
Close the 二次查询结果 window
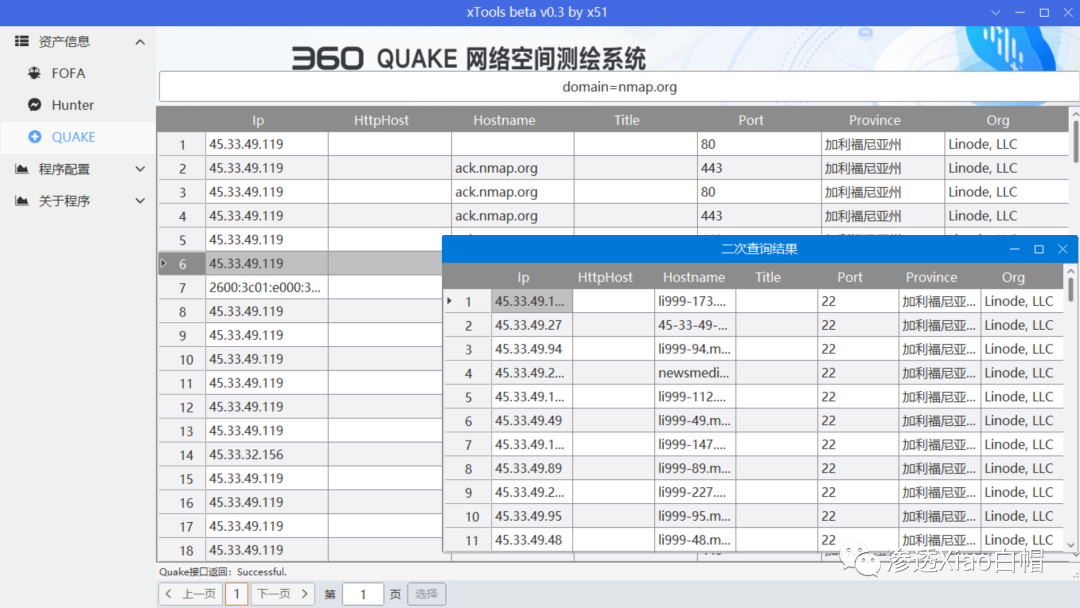[x=1063, y=249]
